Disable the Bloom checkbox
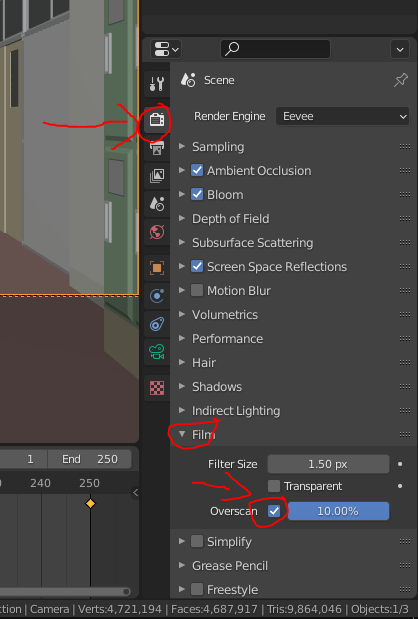Image resolution: width=418 pixels, height=619 pixels. pos(197,195)
